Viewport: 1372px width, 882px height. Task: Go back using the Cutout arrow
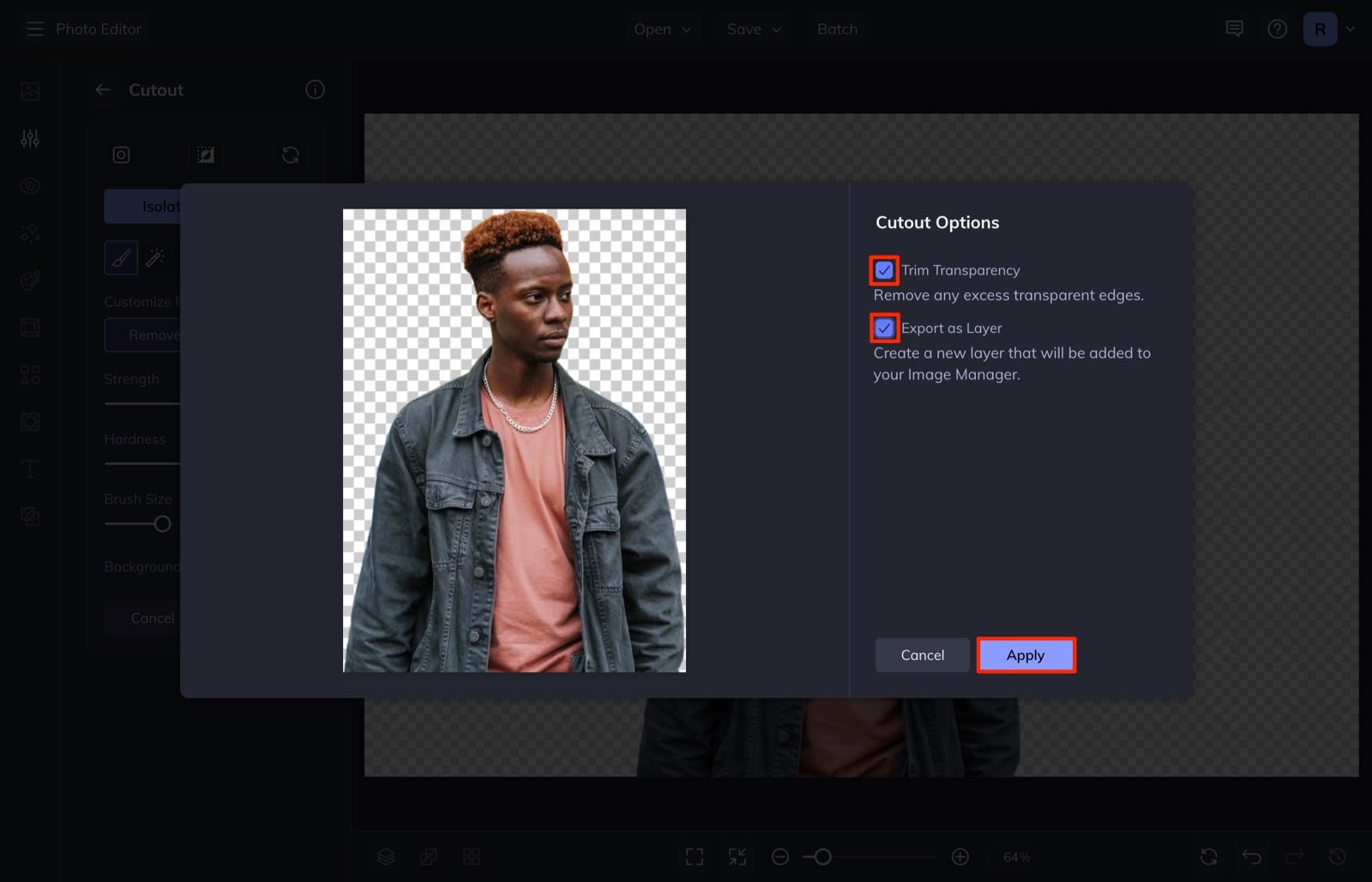coord(103,89)
